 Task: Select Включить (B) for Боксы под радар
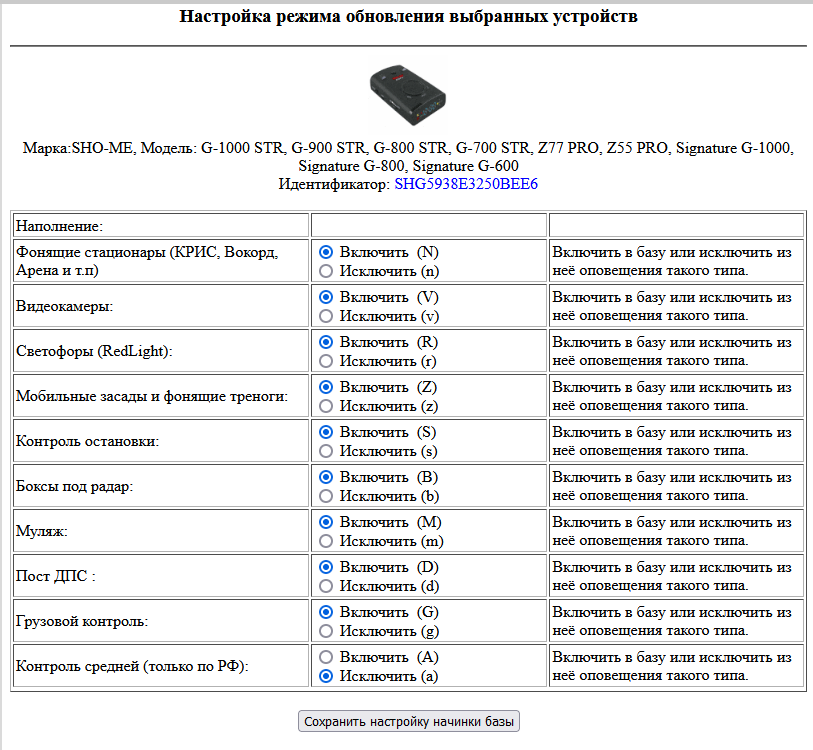point(326,477)
